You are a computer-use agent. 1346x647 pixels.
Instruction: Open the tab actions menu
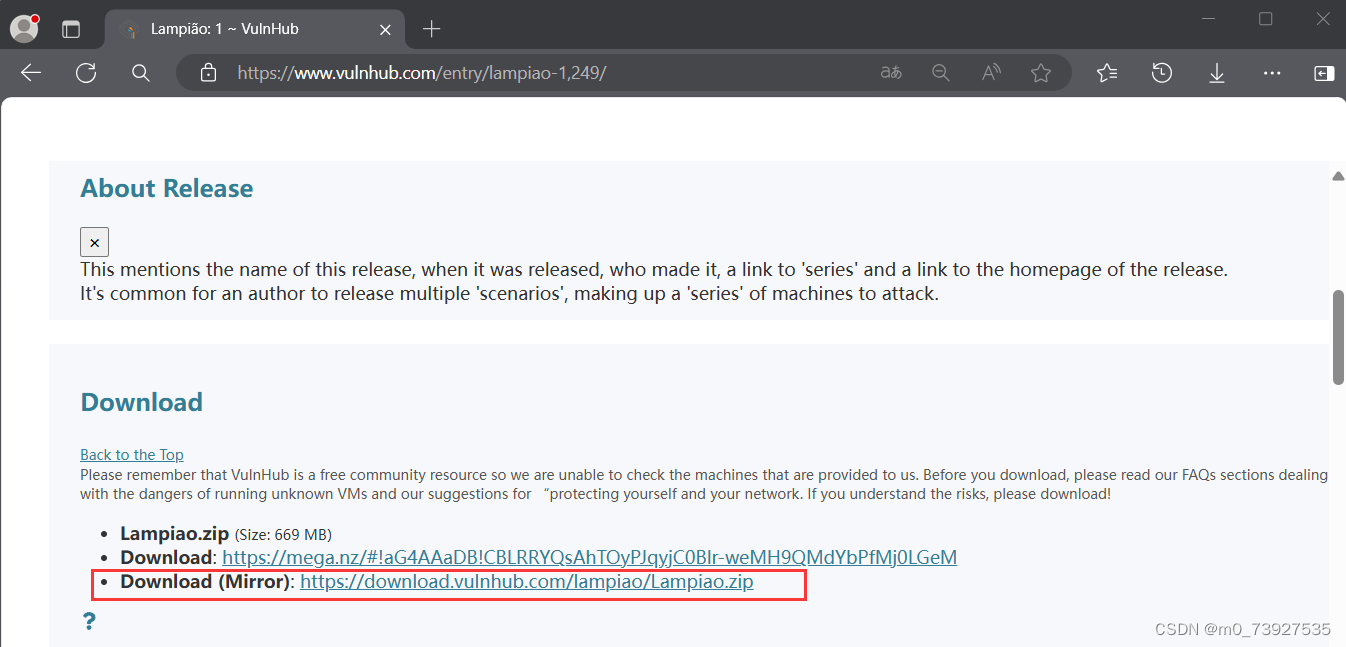[x=70, y=28]
